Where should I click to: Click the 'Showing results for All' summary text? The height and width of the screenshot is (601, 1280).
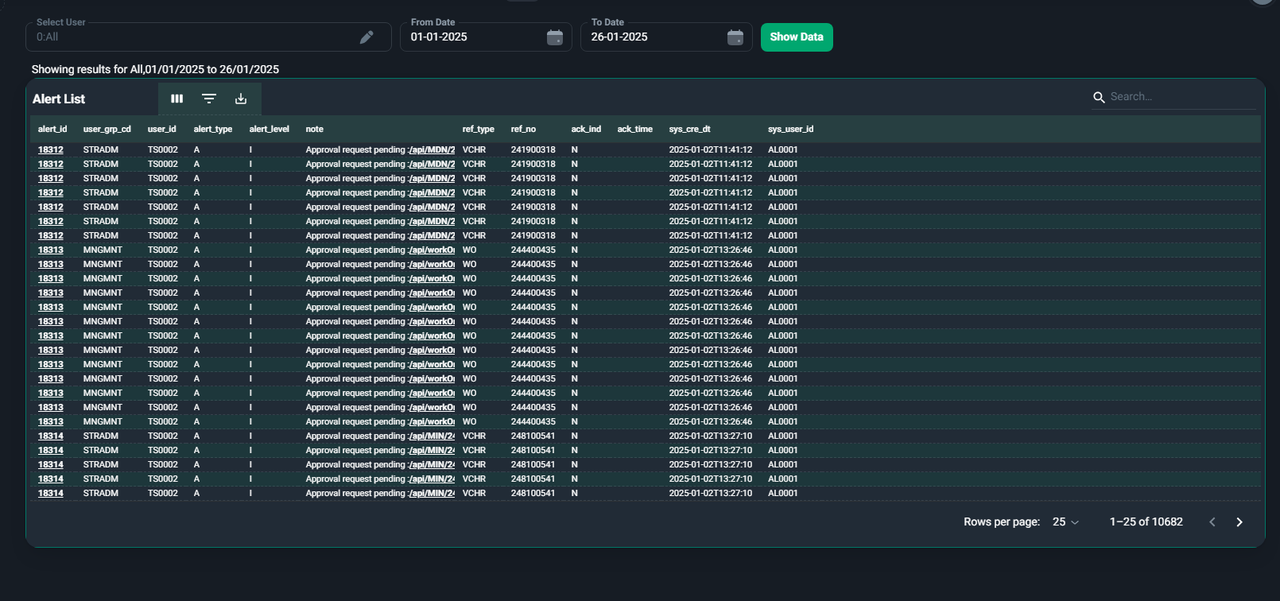[155, 69]
